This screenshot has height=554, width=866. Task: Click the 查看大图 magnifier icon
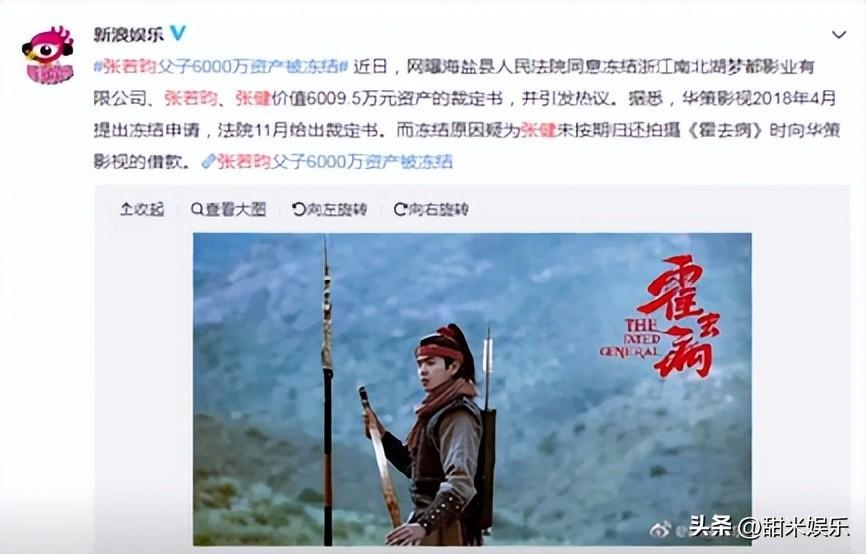[x=197, y=209]
